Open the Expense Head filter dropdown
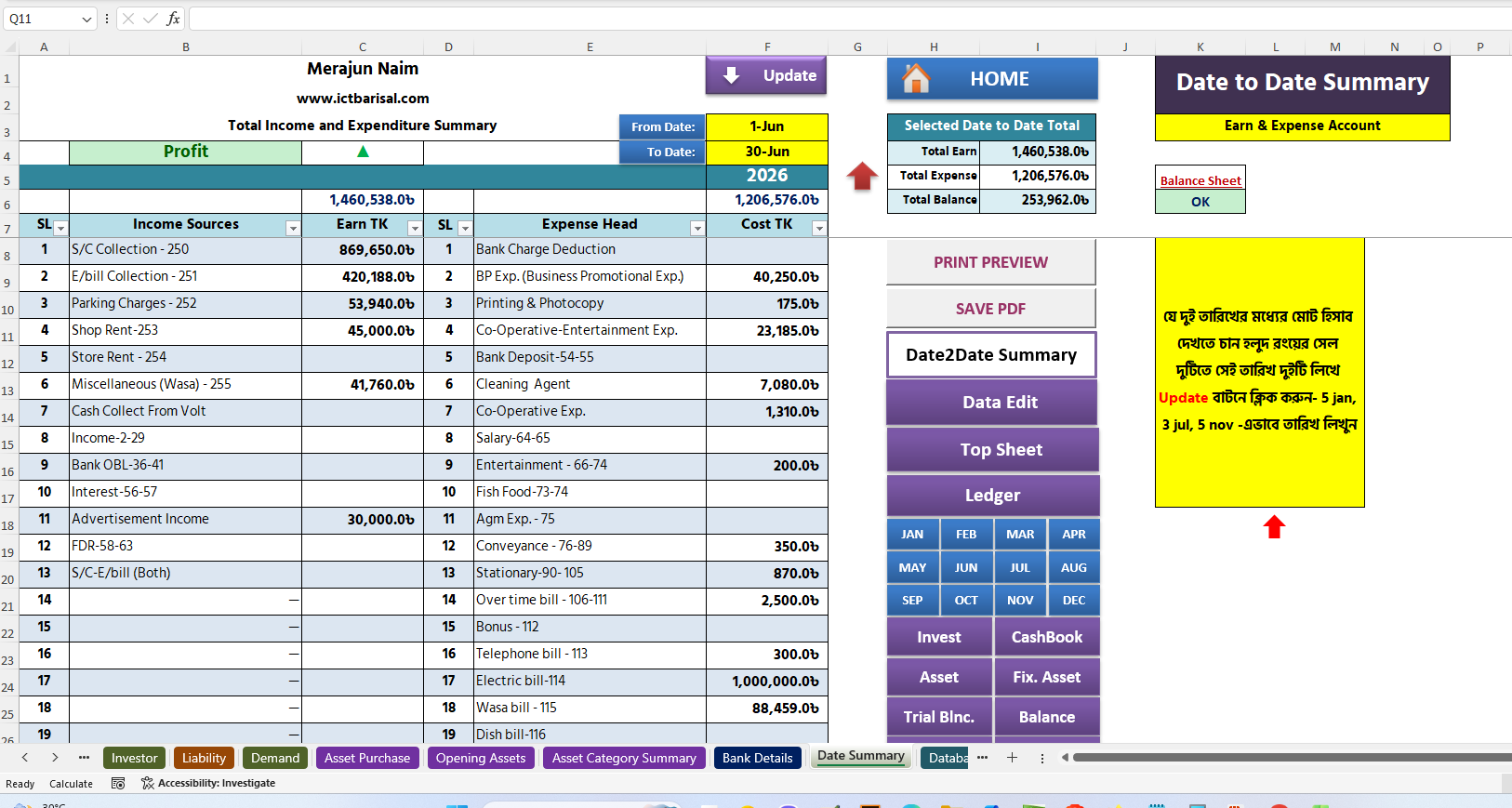1512x808 pixels. 696,228
